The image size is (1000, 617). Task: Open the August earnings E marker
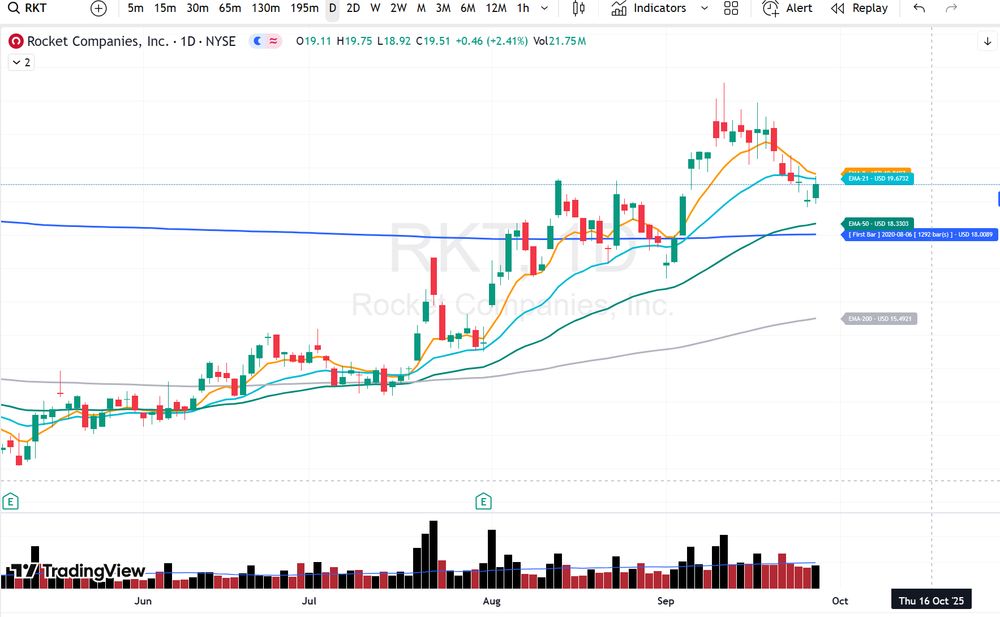pos(483,502)
